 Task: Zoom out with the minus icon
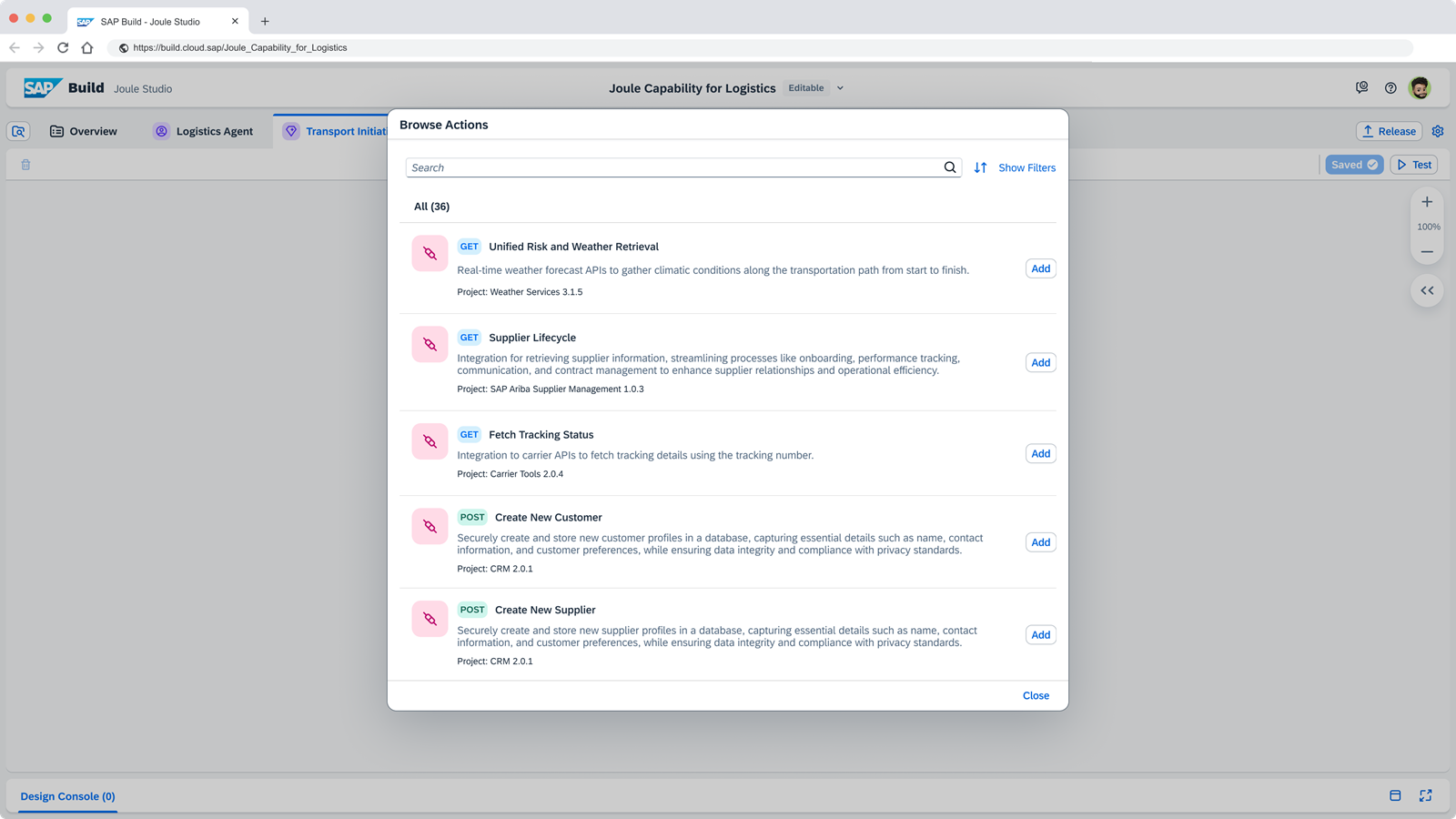tap(1427, 252)
